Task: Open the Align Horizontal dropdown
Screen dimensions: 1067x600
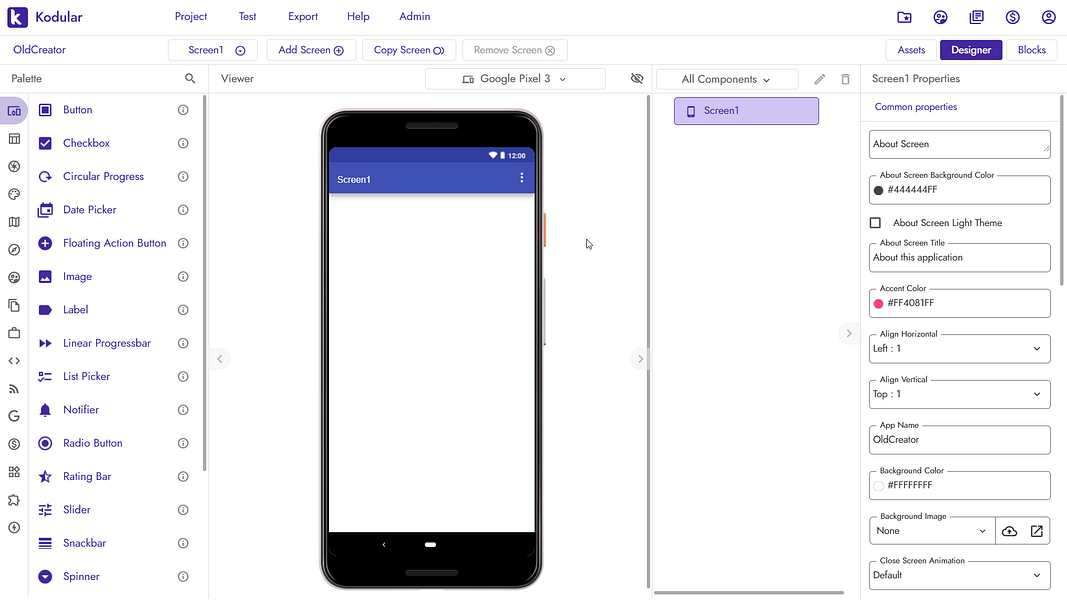Action: (958, 348)
